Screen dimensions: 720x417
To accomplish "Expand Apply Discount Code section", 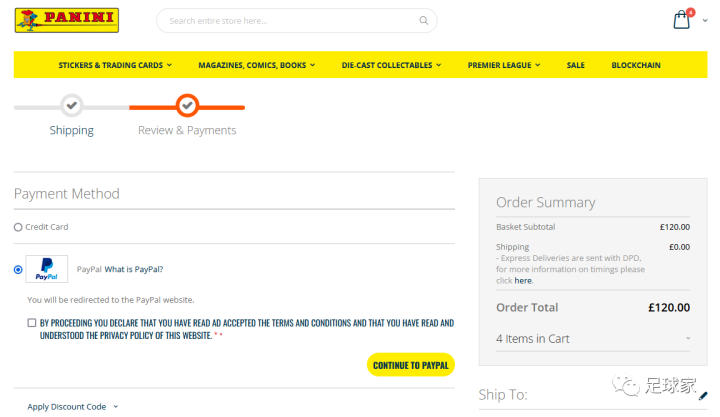I will [72, 407].
